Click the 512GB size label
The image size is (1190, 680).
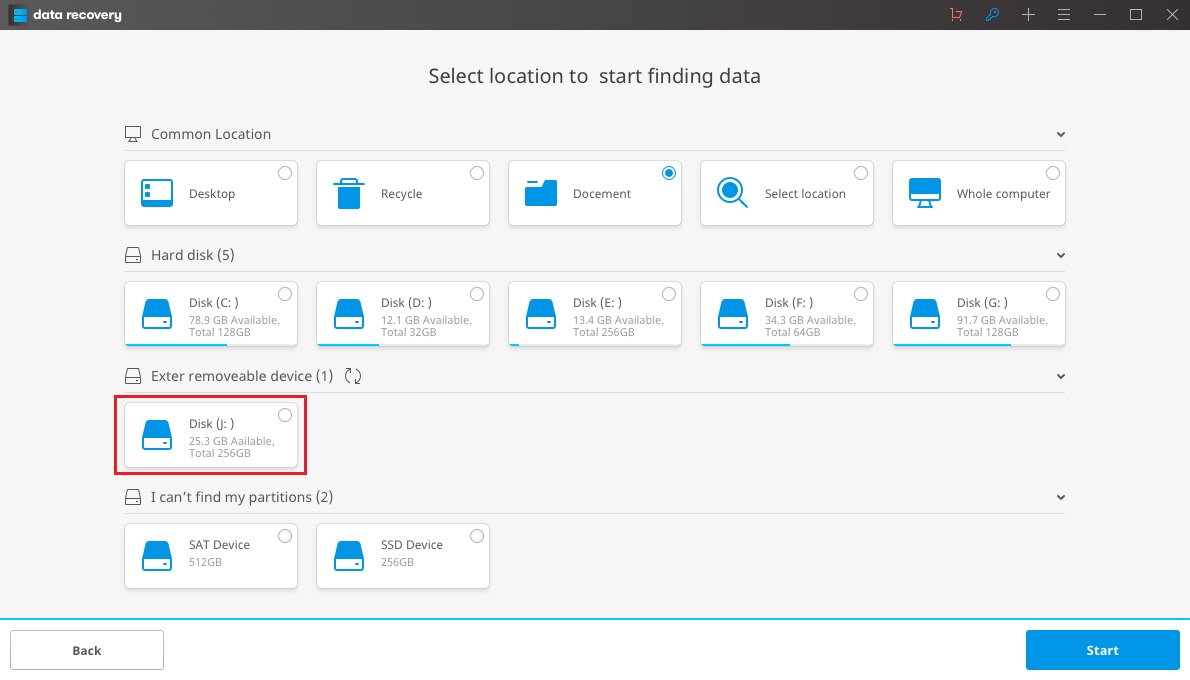[206, 562]
